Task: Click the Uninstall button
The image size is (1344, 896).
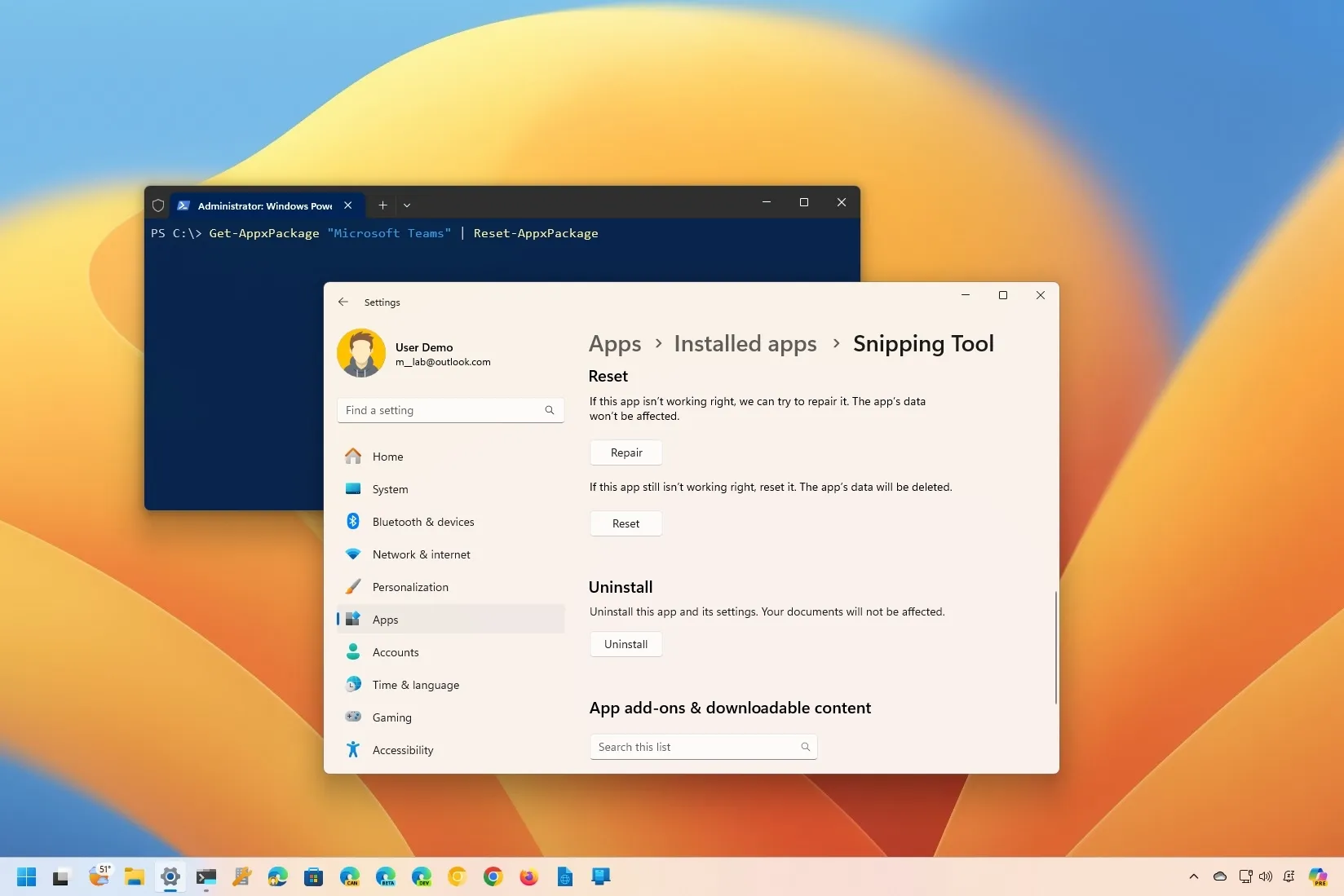Action: [626, 644]
